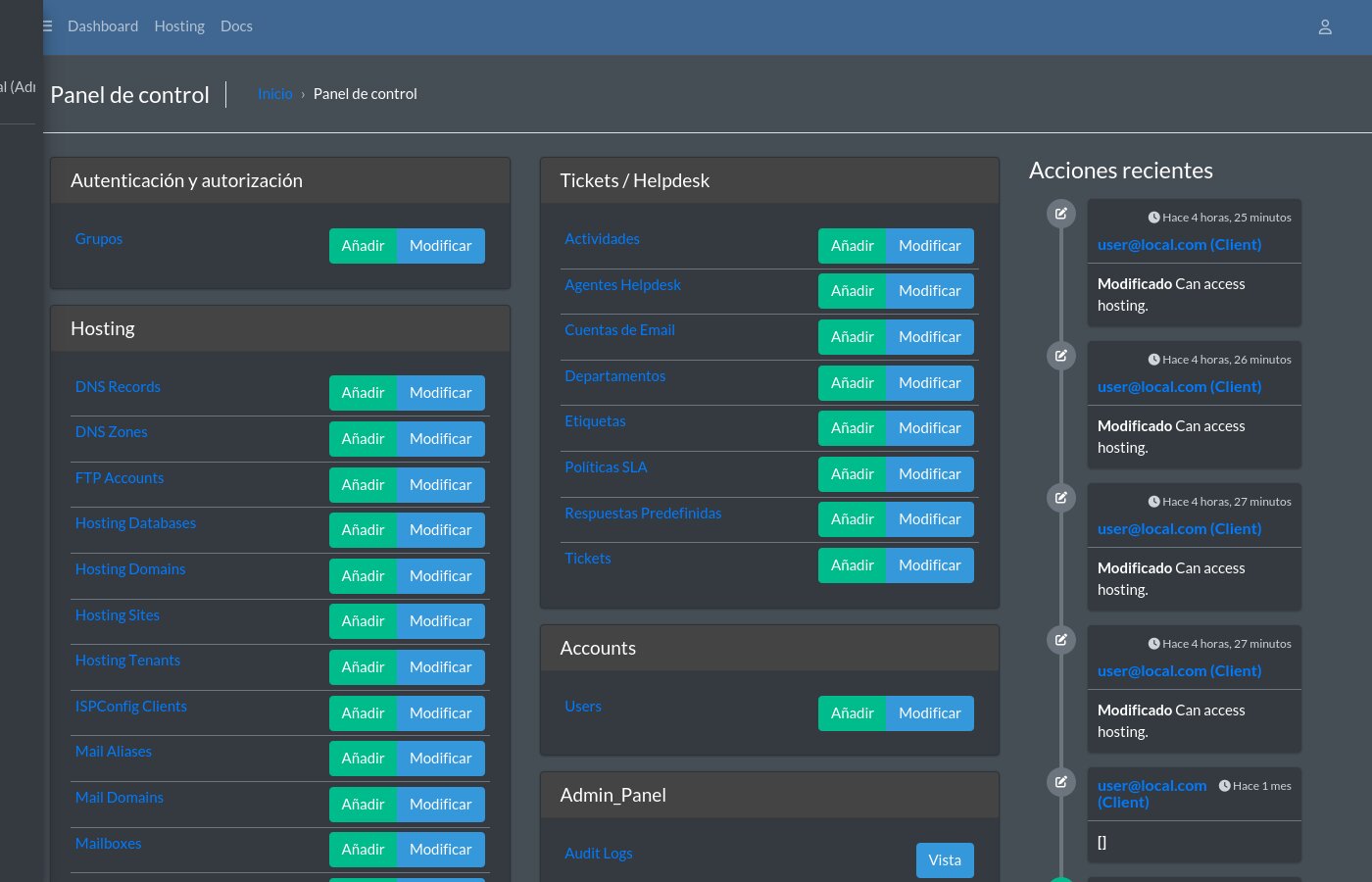The width and height of the screenshot is (1372, 882).
Task: Open the Agentes Helpdesk link
Action: point(622,285)
